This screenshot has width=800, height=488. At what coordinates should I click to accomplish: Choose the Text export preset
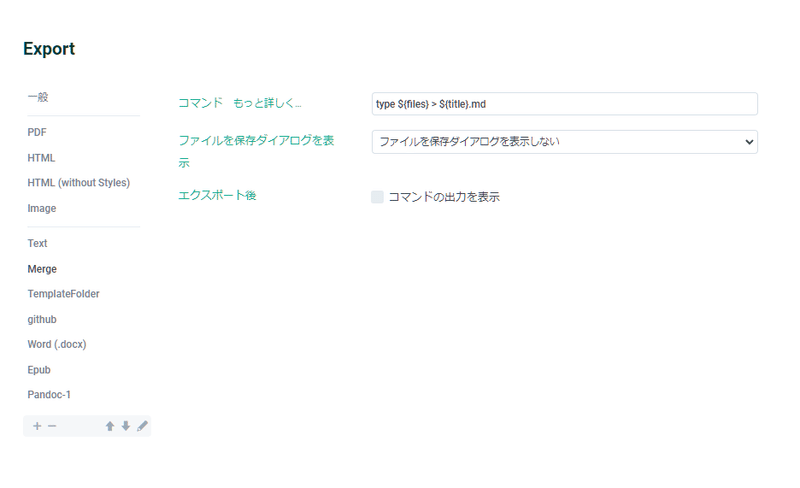[x=37, y=243]
